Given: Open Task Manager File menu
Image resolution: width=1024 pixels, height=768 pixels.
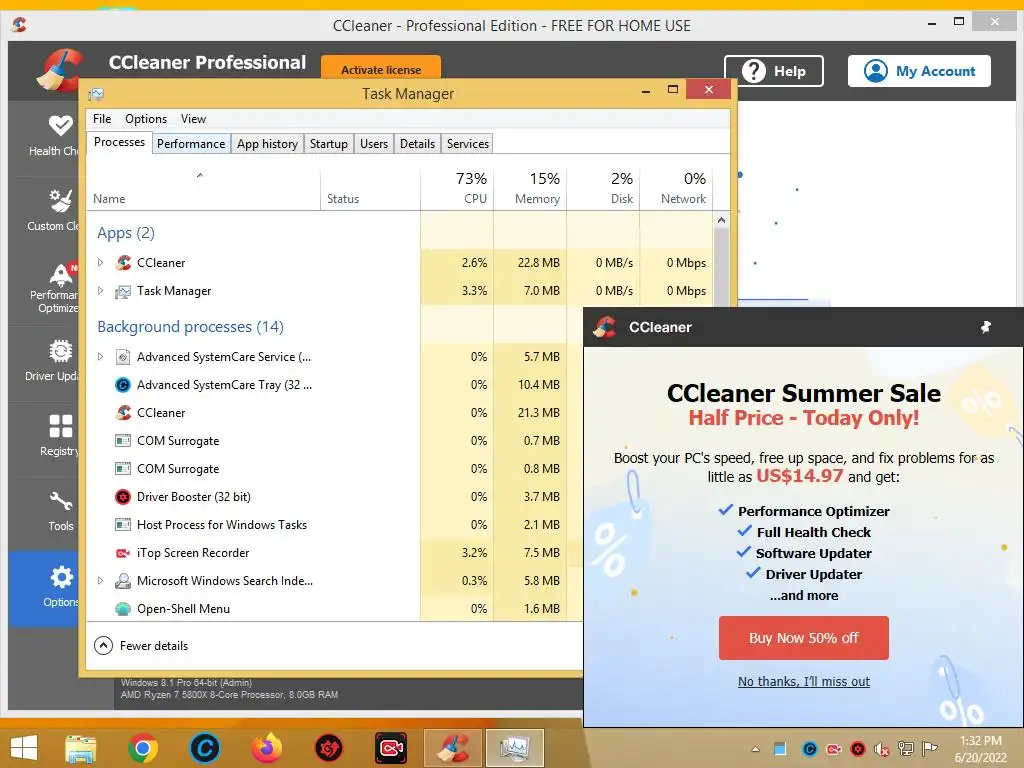Looking at the screenshot, I should 102,119.
